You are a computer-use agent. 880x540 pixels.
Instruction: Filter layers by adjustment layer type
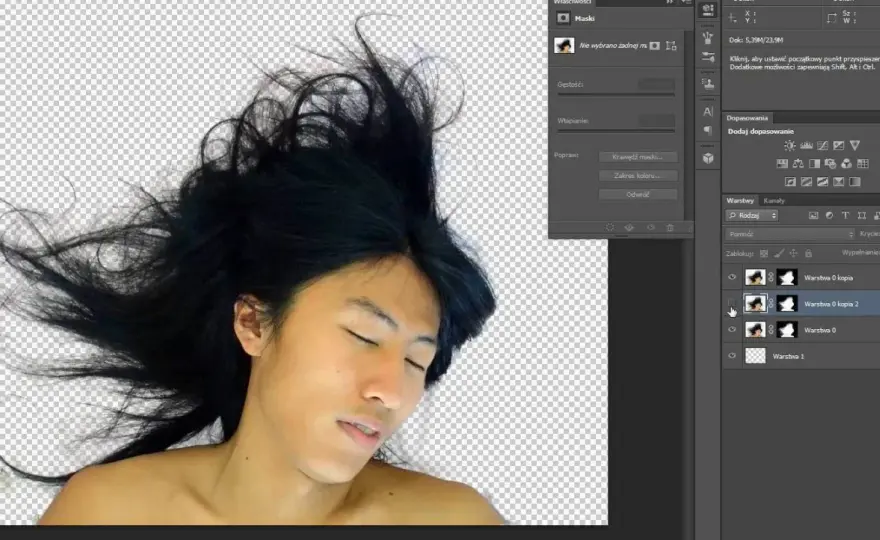pyautogui.click(x=829, y=216)
